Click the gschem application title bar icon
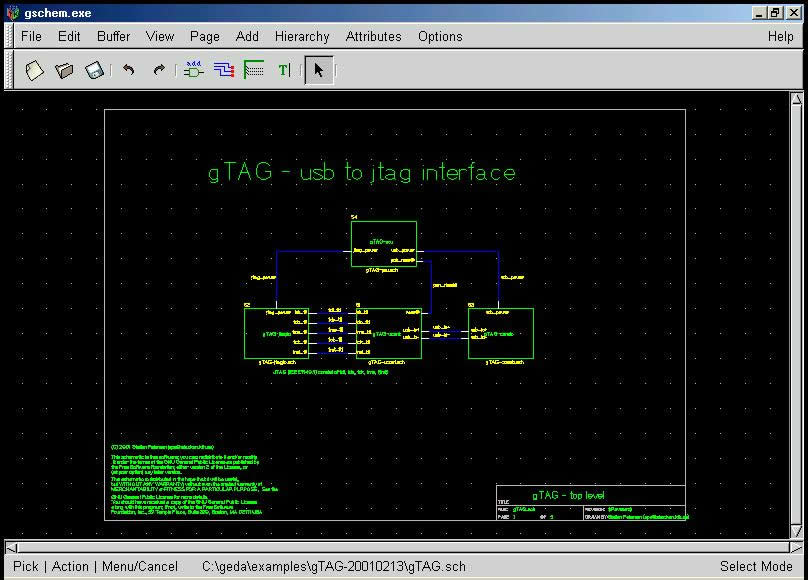 (x=13, y=12)
